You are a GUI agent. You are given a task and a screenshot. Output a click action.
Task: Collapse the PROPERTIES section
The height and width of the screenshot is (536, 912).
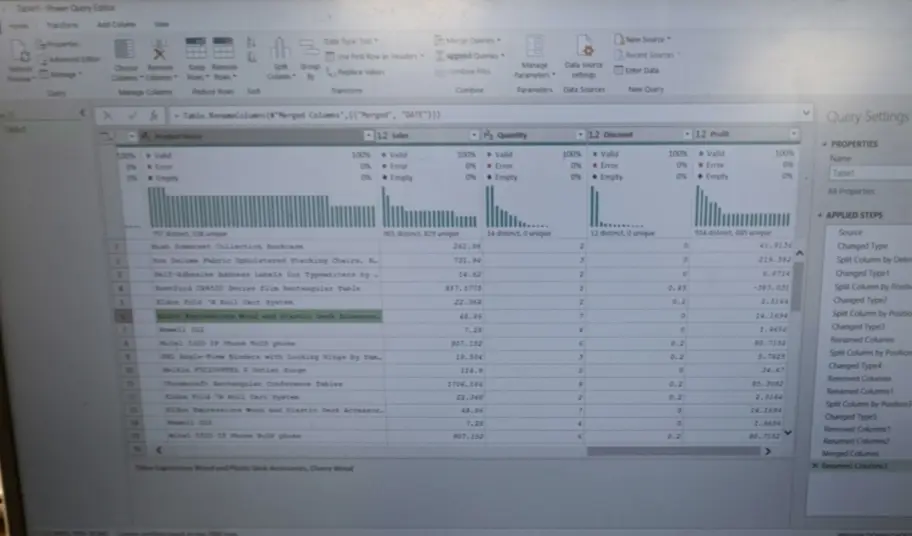pyautogui.click(x=824, y=144)
